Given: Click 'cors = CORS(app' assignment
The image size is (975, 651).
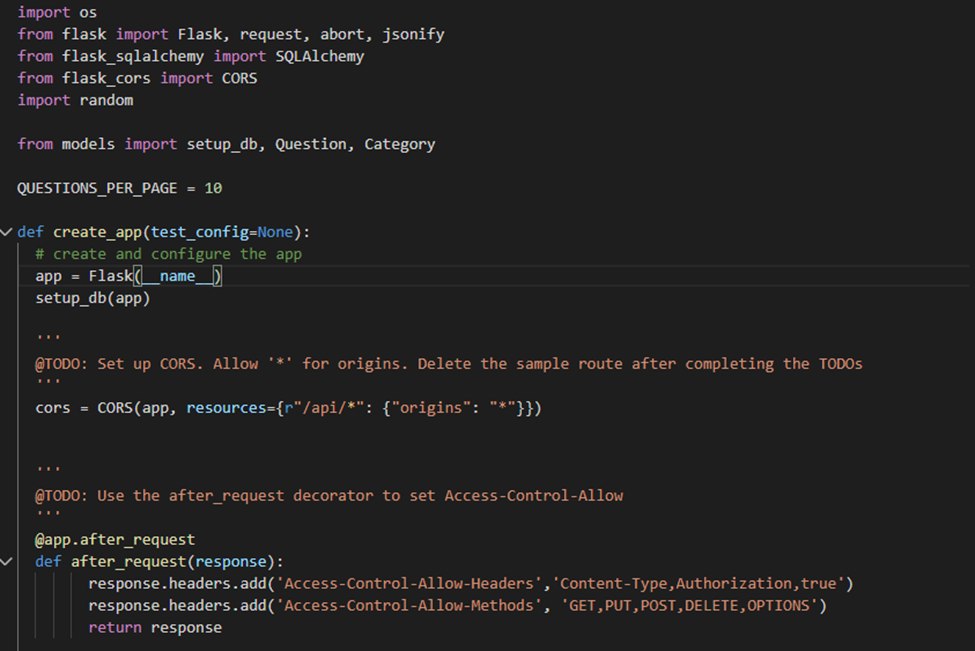Looking at the screenshot, I should click(102, 408).
